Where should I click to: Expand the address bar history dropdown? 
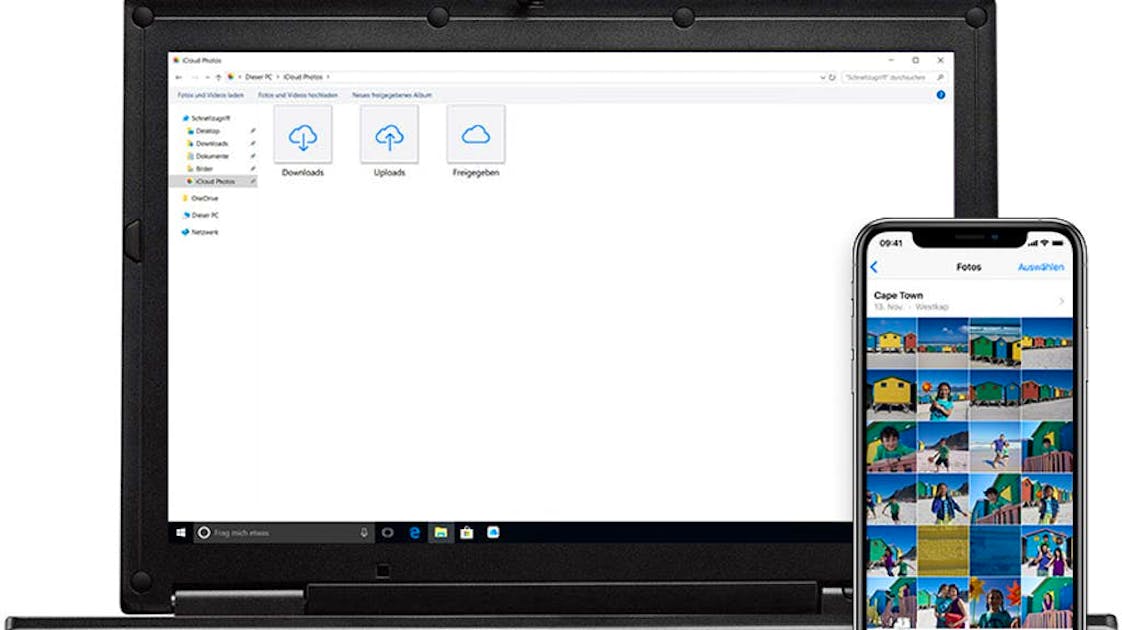(822, 77)
